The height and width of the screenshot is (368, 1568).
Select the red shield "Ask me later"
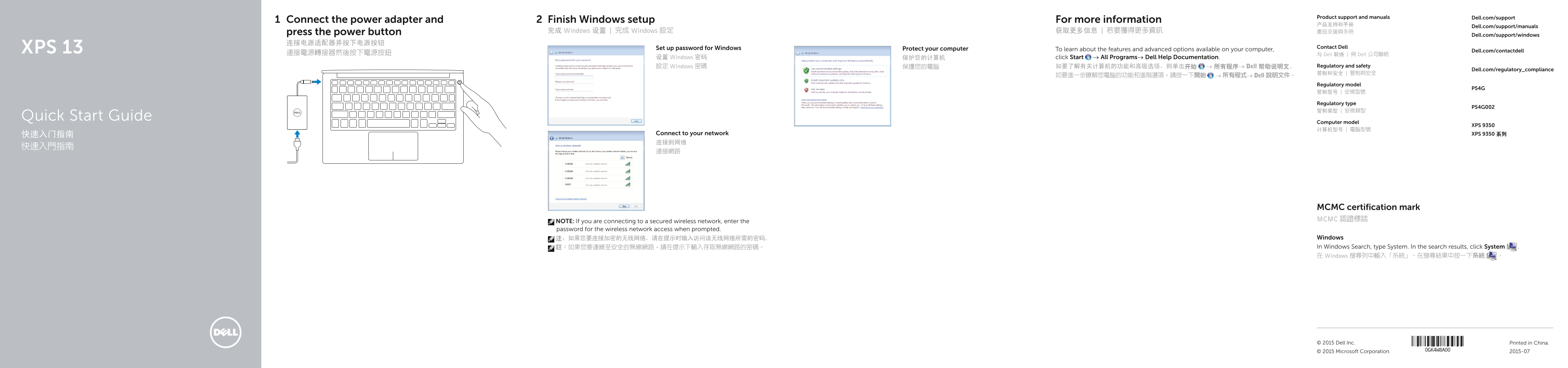click(806, 90)
